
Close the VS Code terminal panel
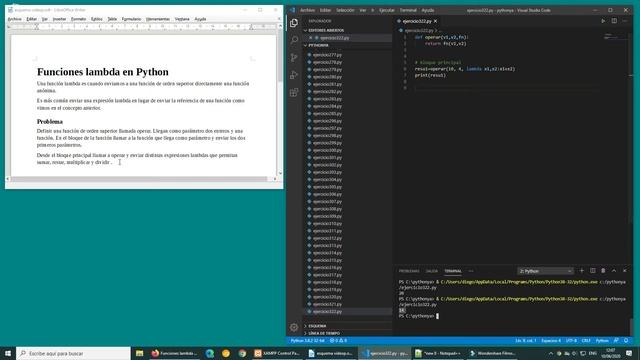coord(624,271)
